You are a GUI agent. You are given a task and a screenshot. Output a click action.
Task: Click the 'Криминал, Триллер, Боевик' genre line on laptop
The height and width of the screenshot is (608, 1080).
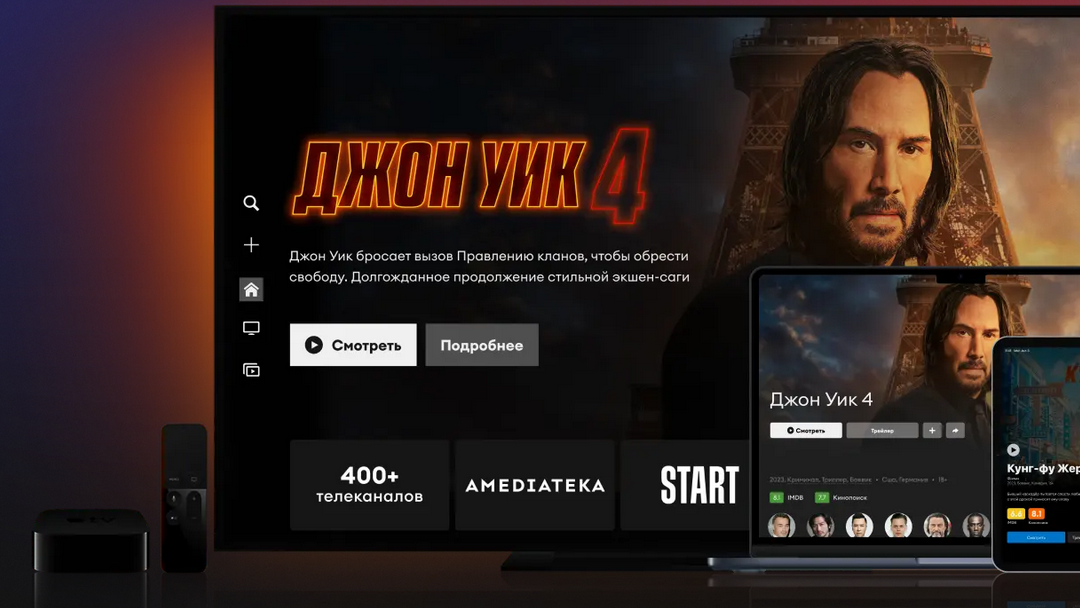click(830, 479)
